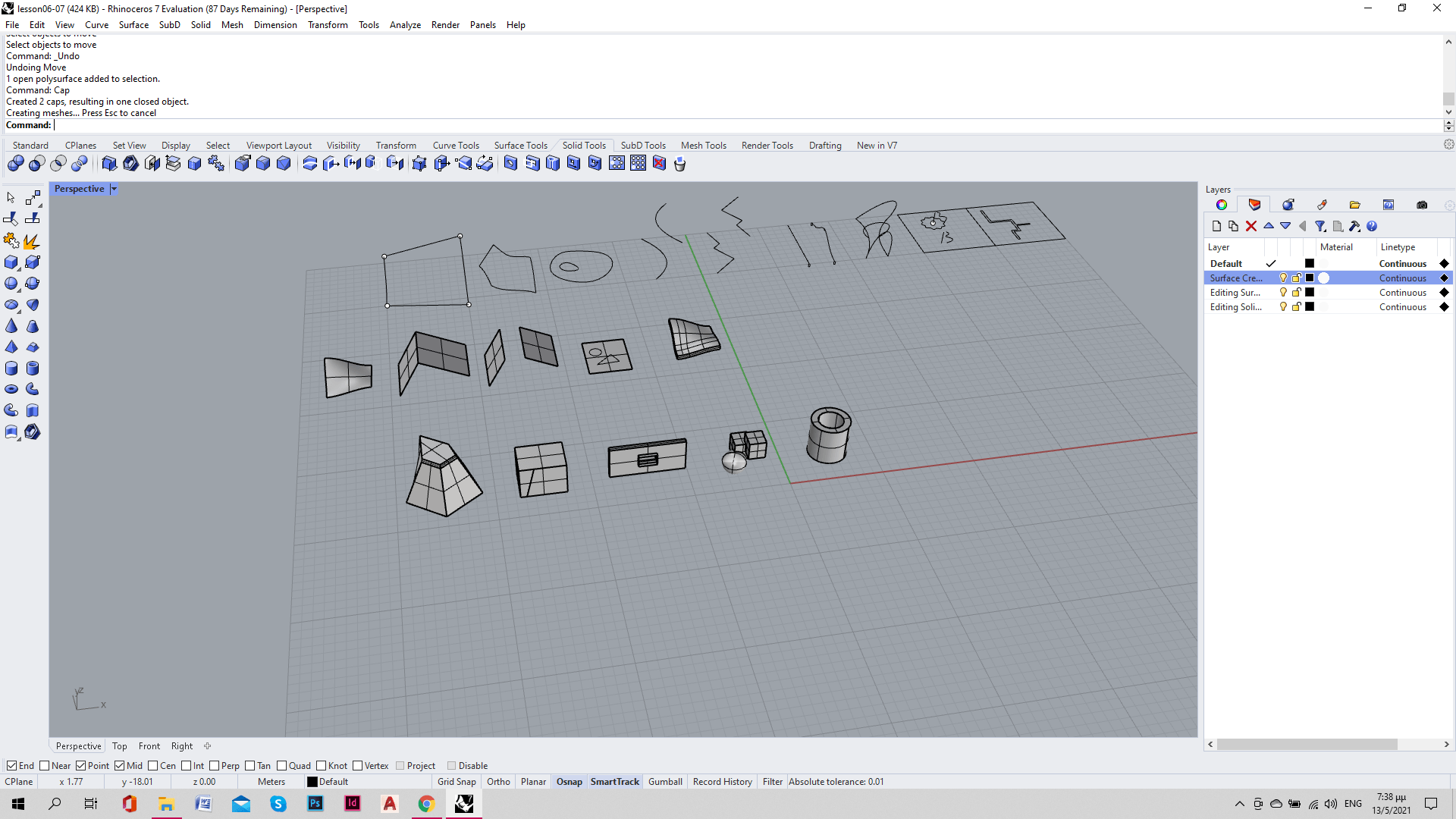The height and width of the screenshot is (819, 1456).
Task: Show hidden system tray icons chevron
Action: coord(1239,804)
